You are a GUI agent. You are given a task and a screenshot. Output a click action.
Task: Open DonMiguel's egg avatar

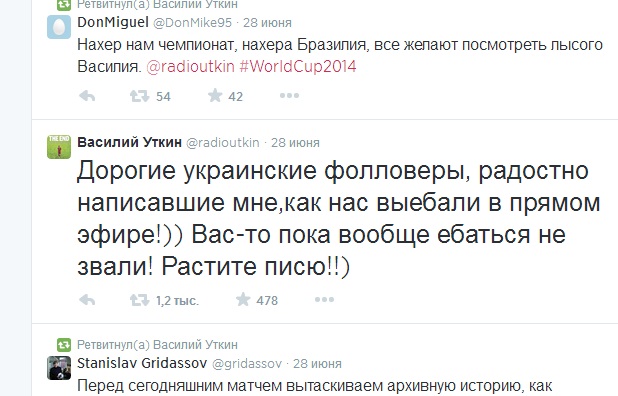click(x=59, y=27)
